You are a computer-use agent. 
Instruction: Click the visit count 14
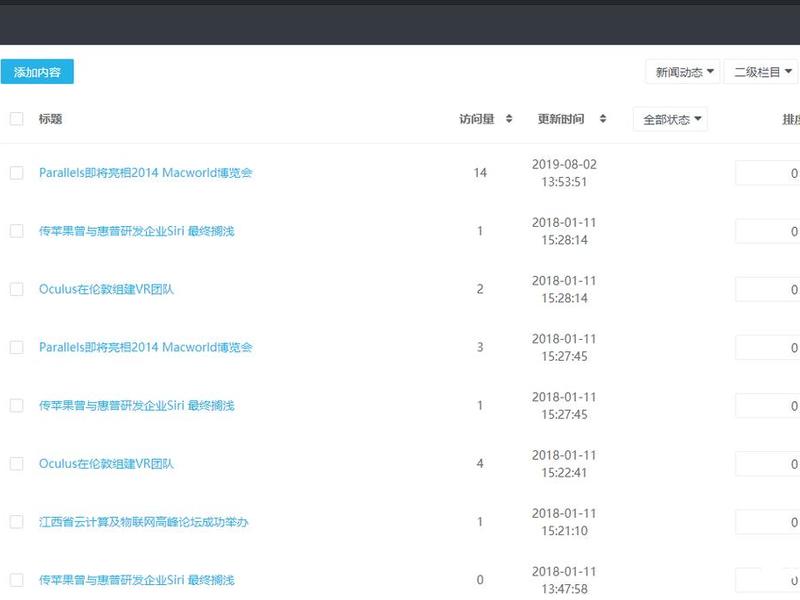pyautogui.click(x=480, y=173)
